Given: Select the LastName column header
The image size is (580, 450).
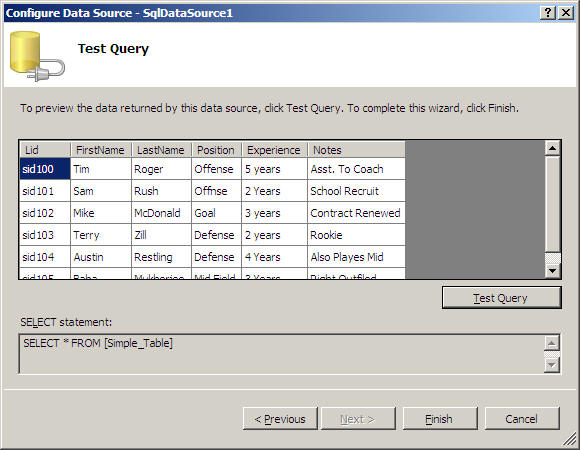Looking at the screenshot, I should 161,150.
